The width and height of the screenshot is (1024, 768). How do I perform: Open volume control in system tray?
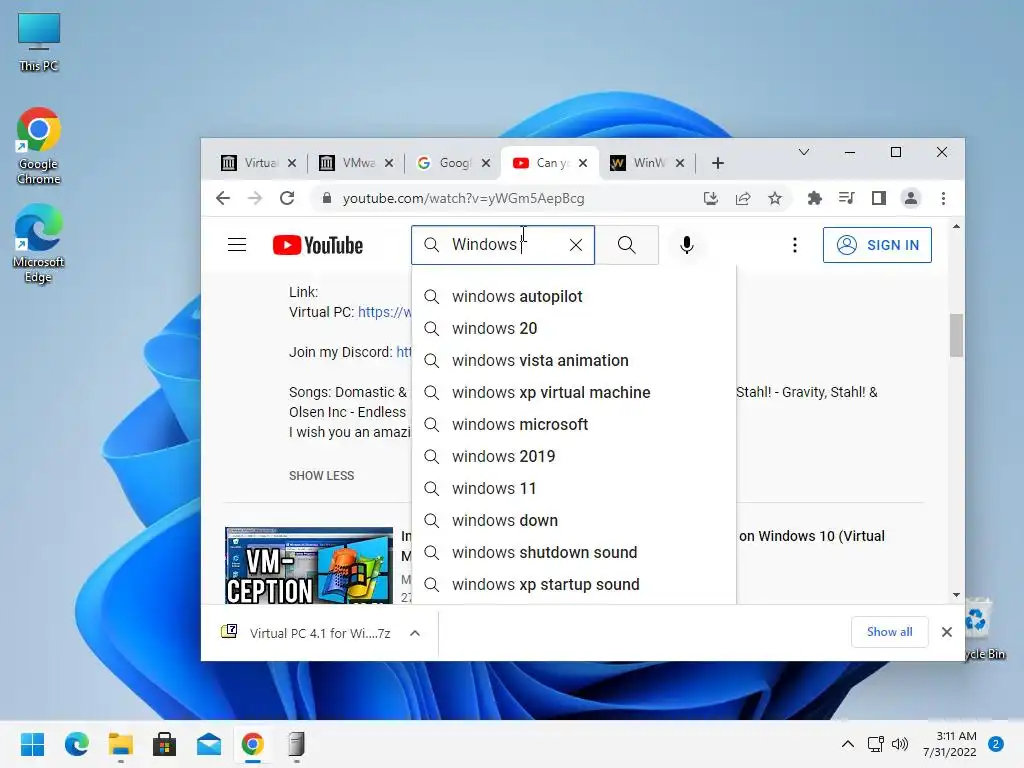click(x=900, y=744)
